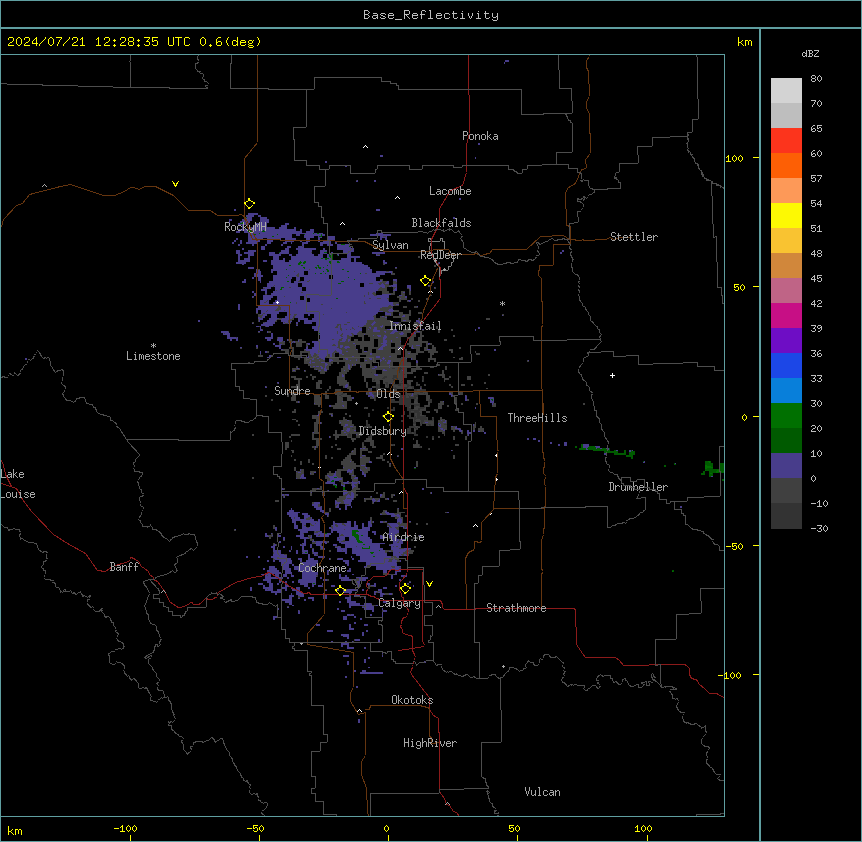Click the -100 km tick on horizontal axis

[x=125, y=828]
